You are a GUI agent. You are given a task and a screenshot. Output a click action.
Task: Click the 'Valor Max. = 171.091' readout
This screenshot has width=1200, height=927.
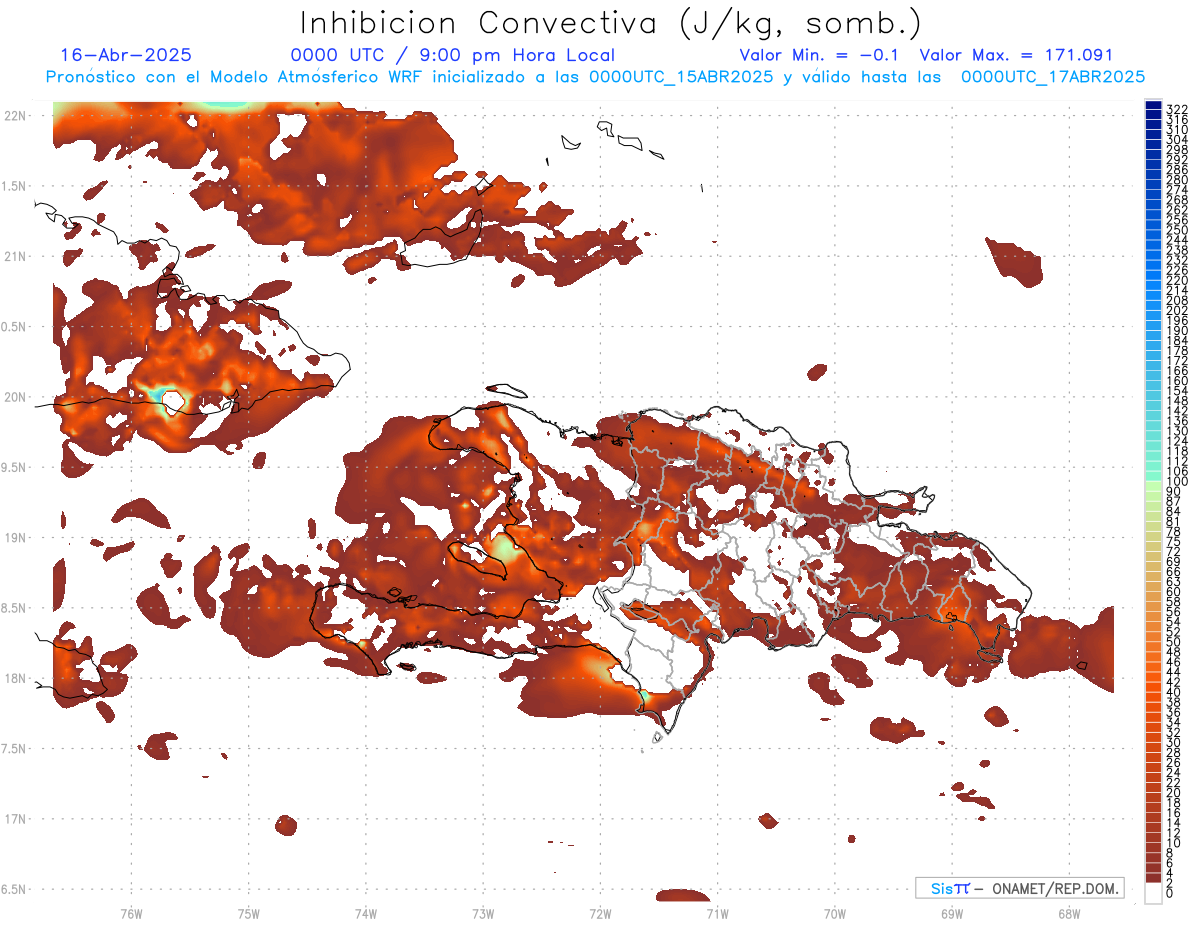[1016, 55]
